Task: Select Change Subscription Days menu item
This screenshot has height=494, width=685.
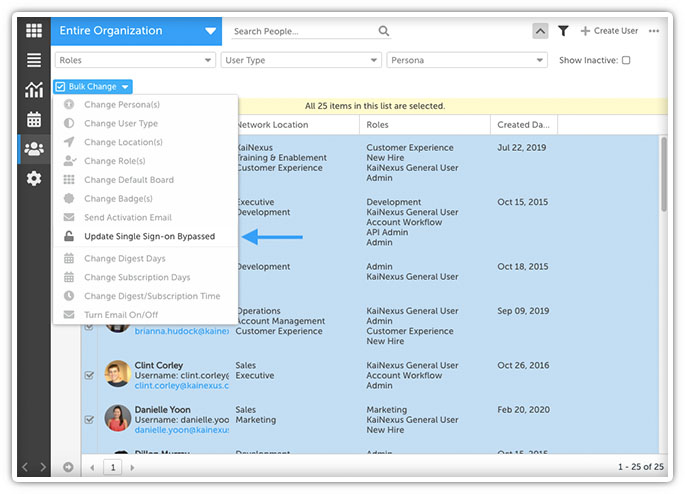Action: [x=145, y=277]
